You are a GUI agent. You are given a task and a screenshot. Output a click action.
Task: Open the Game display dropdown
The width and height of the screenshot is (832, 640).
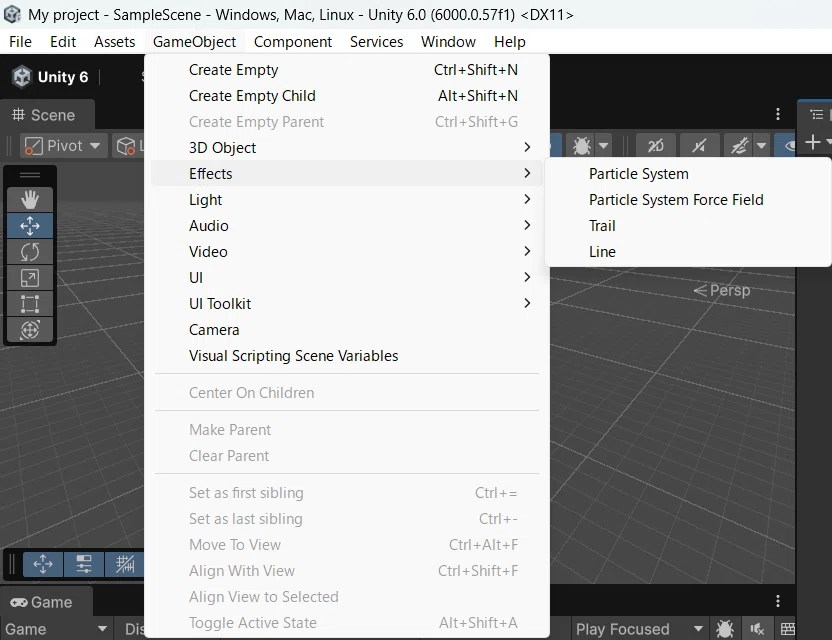pyautogui.click(x=56, y=629)
